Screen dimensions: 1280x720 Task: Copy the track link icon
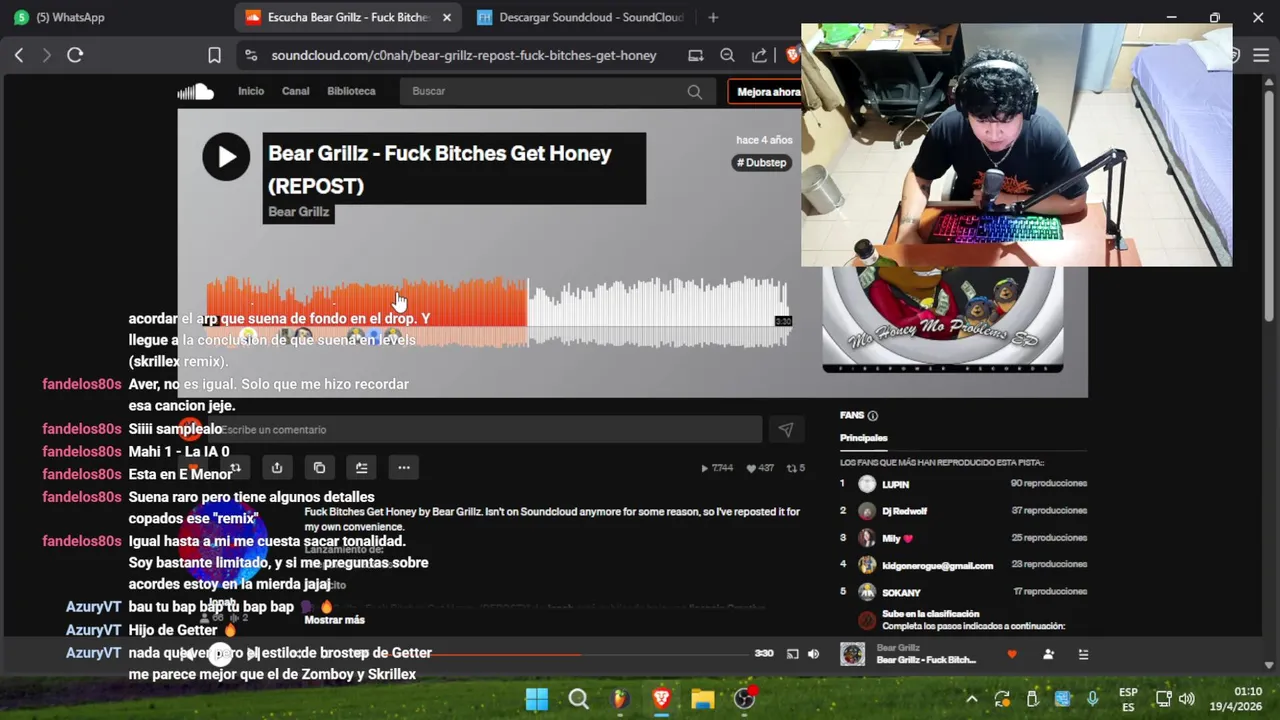[319, 468]
